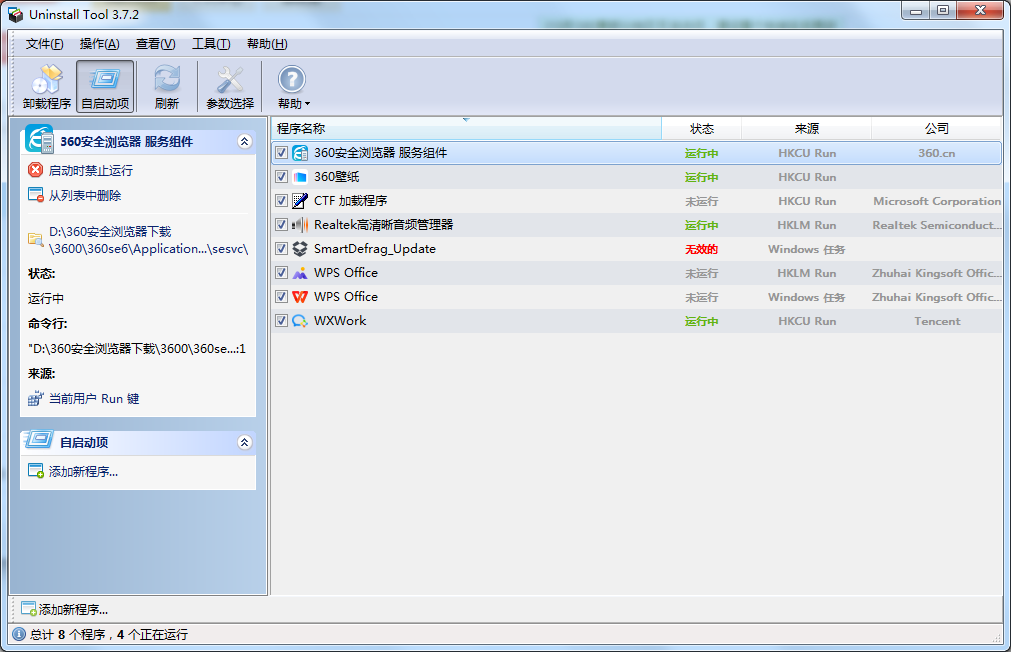1011x652 pixels.
Task: Click the Tencent company cell
Action: click(x=937, y=321)
